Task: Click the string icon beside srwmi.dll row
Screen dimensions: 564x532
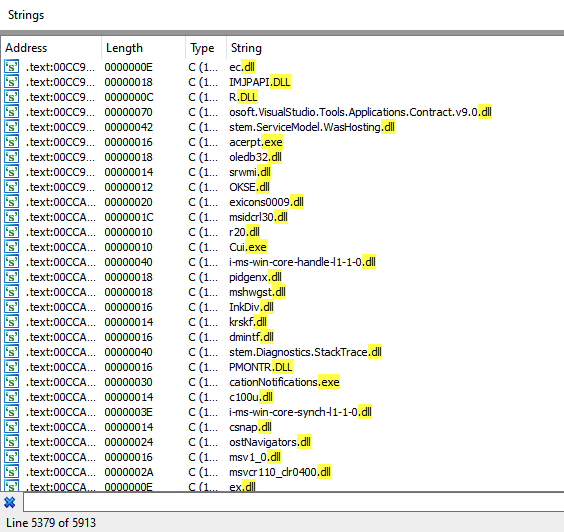Action: pyautogui.click(x=12, y=172)
